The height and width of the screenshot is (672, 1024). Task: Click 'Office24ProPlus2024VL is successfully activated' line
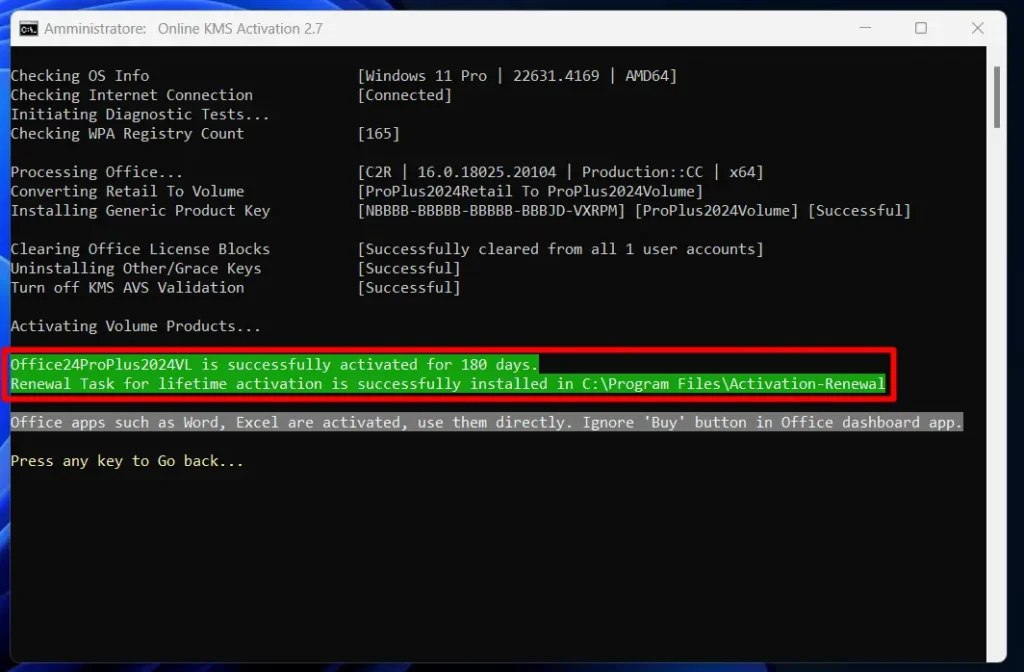coord(274,364)
